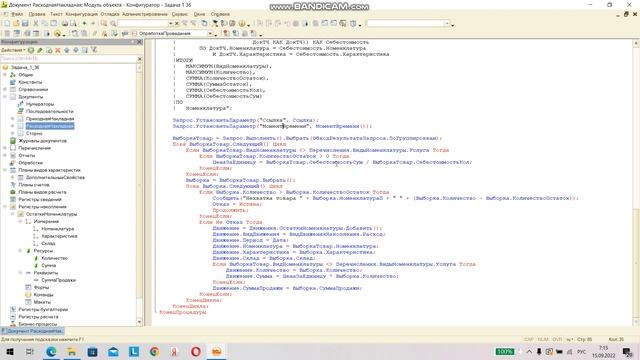Click the Print preview toolbar icon
The height and width of the screenshot is (360, 640).
73,23
